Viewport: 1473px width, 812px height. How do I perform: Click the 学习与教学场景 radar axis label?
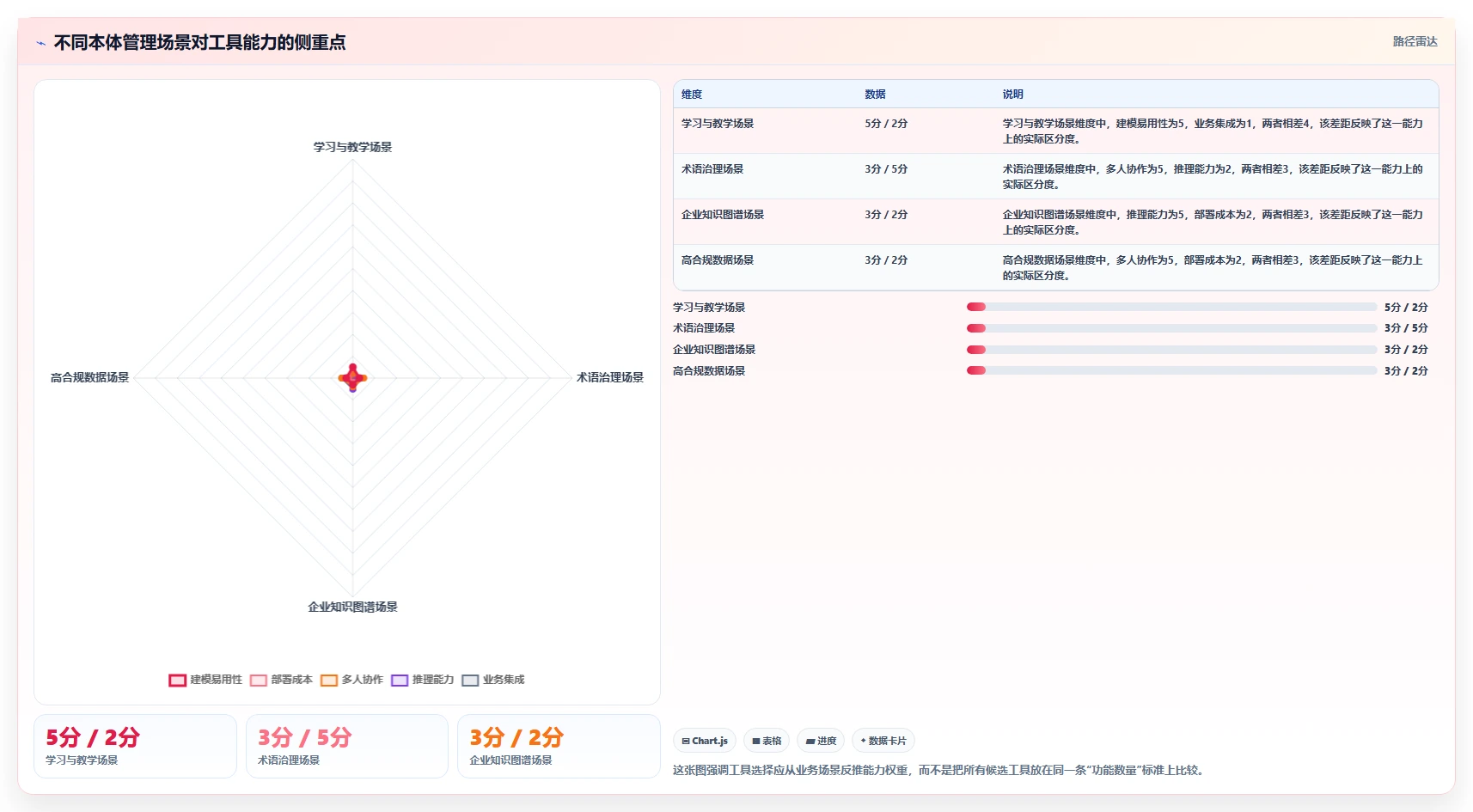coord(352,147)
